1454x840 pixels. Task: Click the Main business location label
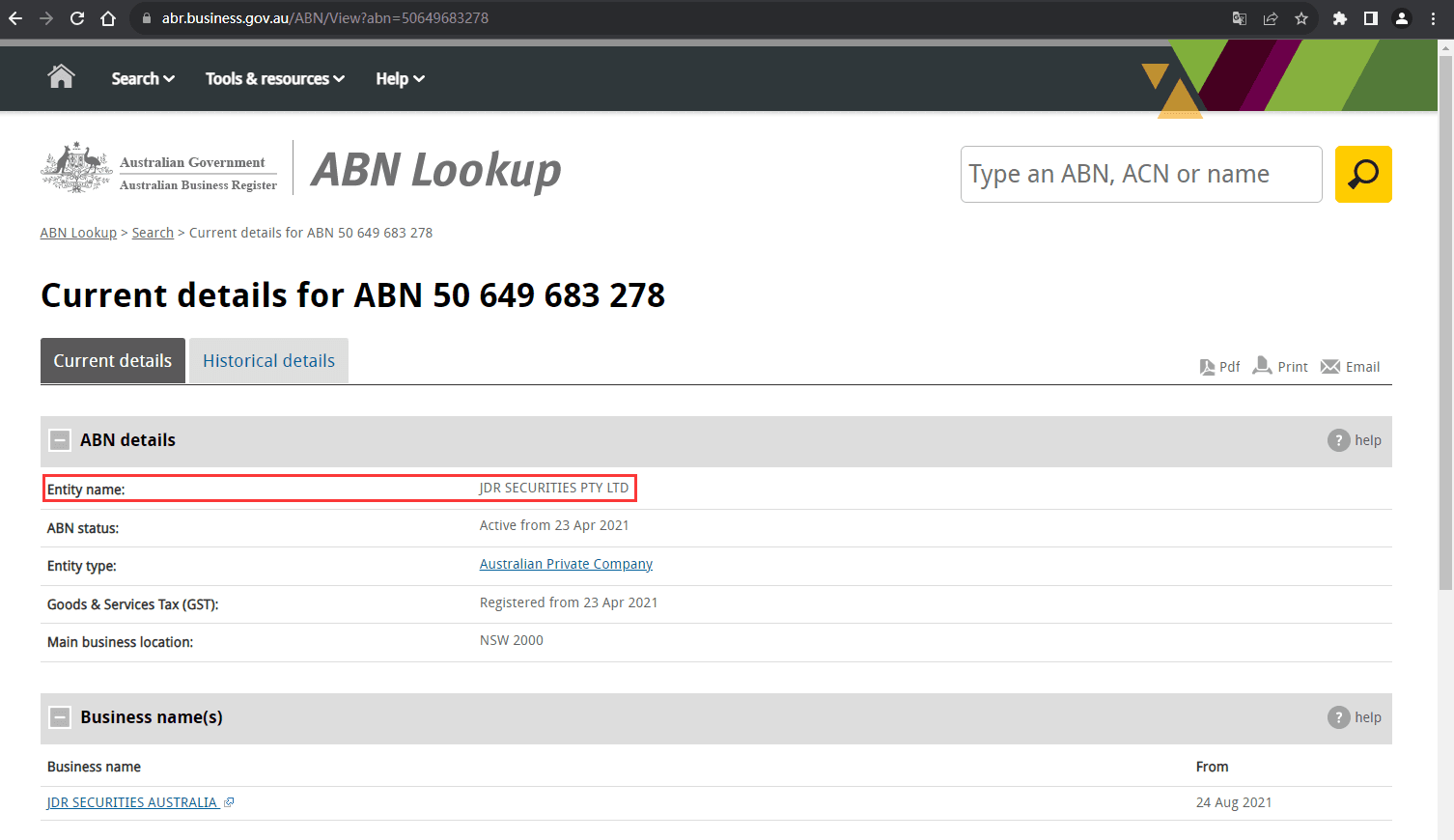(120, 642)
